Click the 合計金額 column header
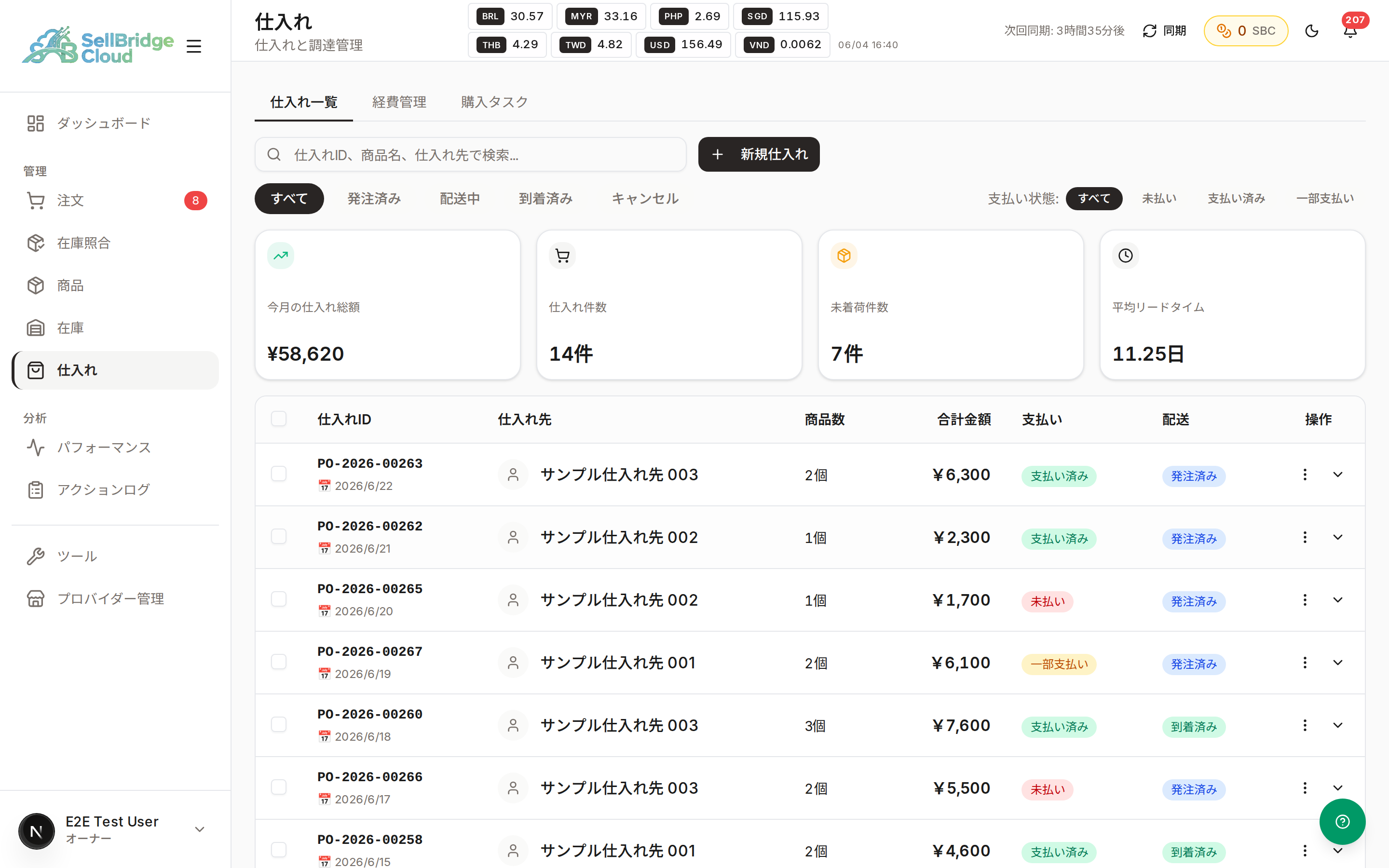The image size is (1389, 868). pyautogui.click(x=964, y=420)
